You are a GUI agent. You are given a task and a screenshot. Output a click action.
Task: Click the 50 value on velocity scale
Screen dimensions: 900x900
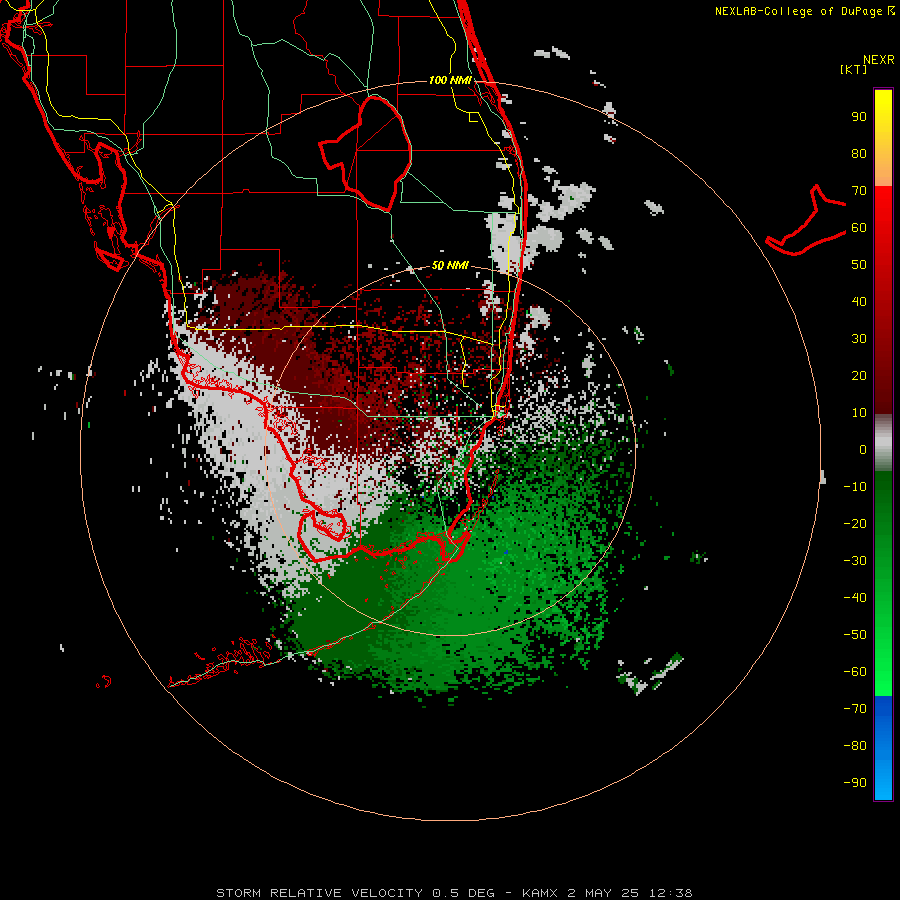pos(859,265)
